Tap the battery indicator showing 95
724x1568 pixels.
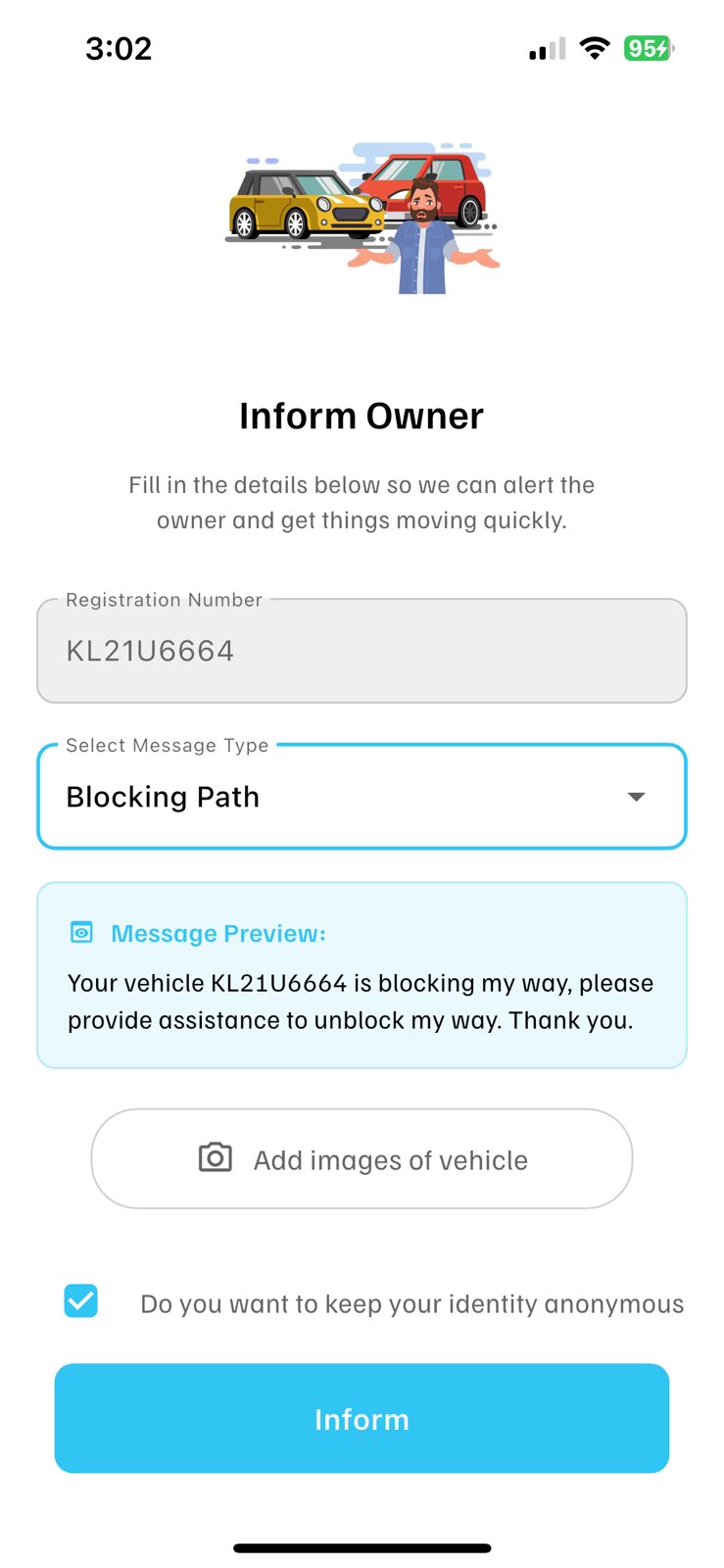[648, 48]
